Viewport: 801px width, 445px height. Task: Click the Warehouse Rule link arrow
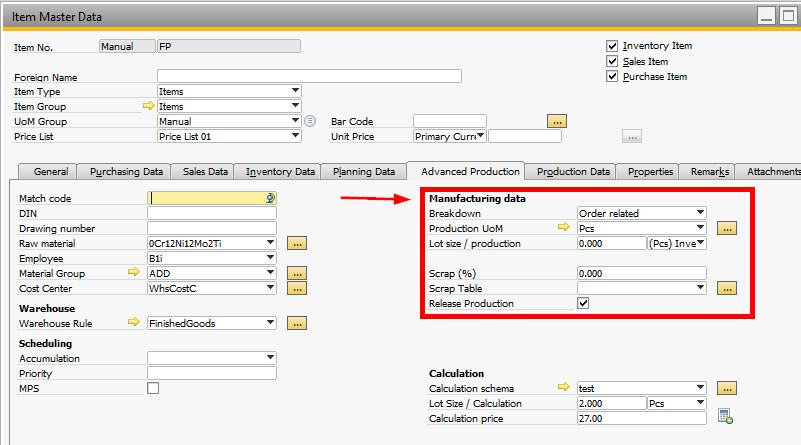pos(136,323)
